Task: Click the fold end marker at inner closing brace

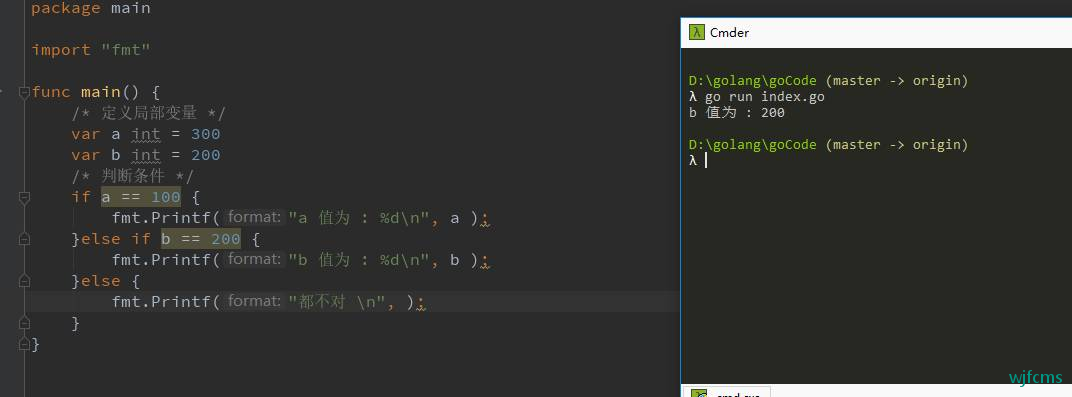Action: 25,323
